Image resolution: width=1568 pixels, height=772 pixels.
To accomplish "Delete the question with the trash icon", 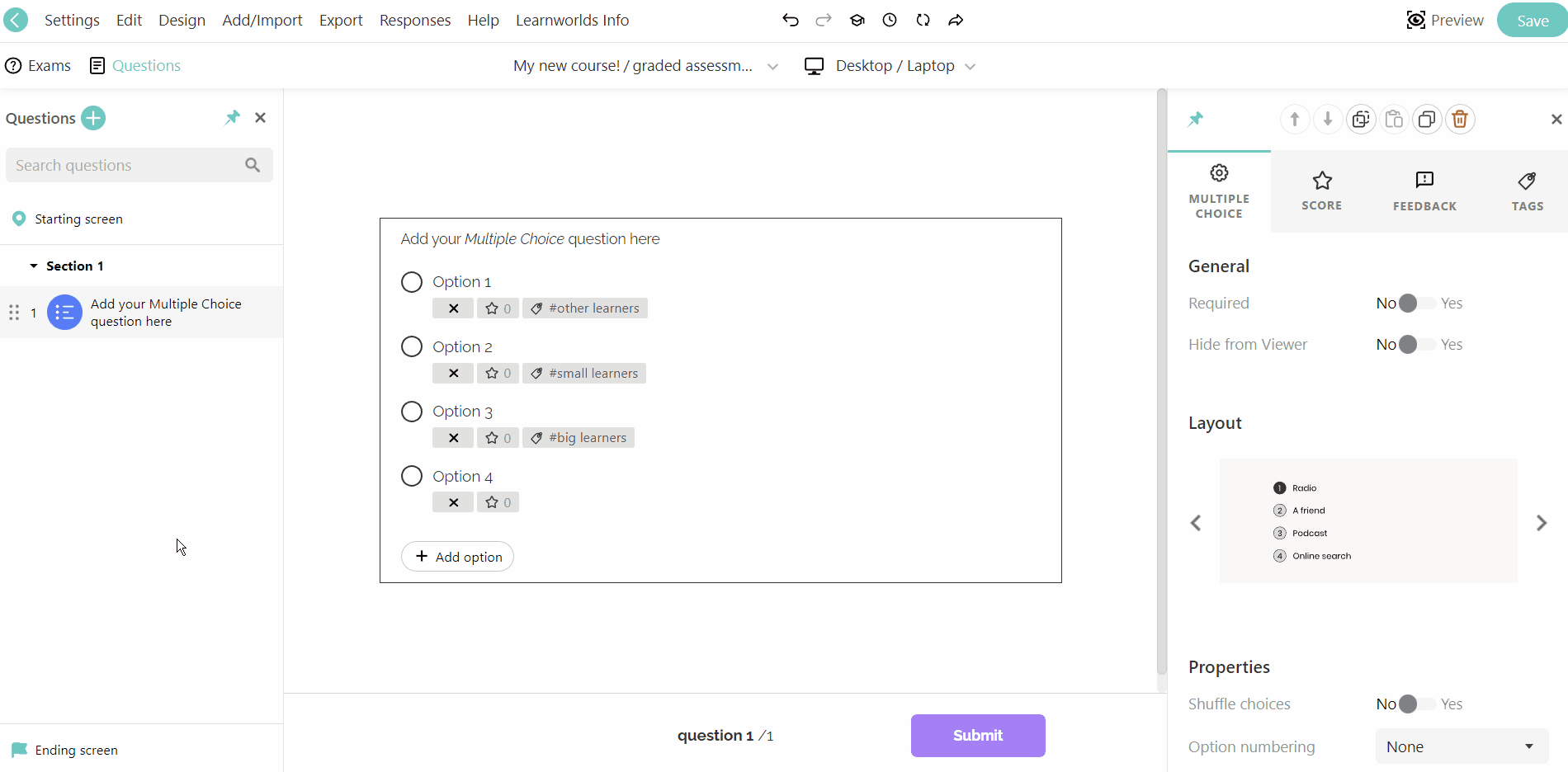I will pos(1459,119).
